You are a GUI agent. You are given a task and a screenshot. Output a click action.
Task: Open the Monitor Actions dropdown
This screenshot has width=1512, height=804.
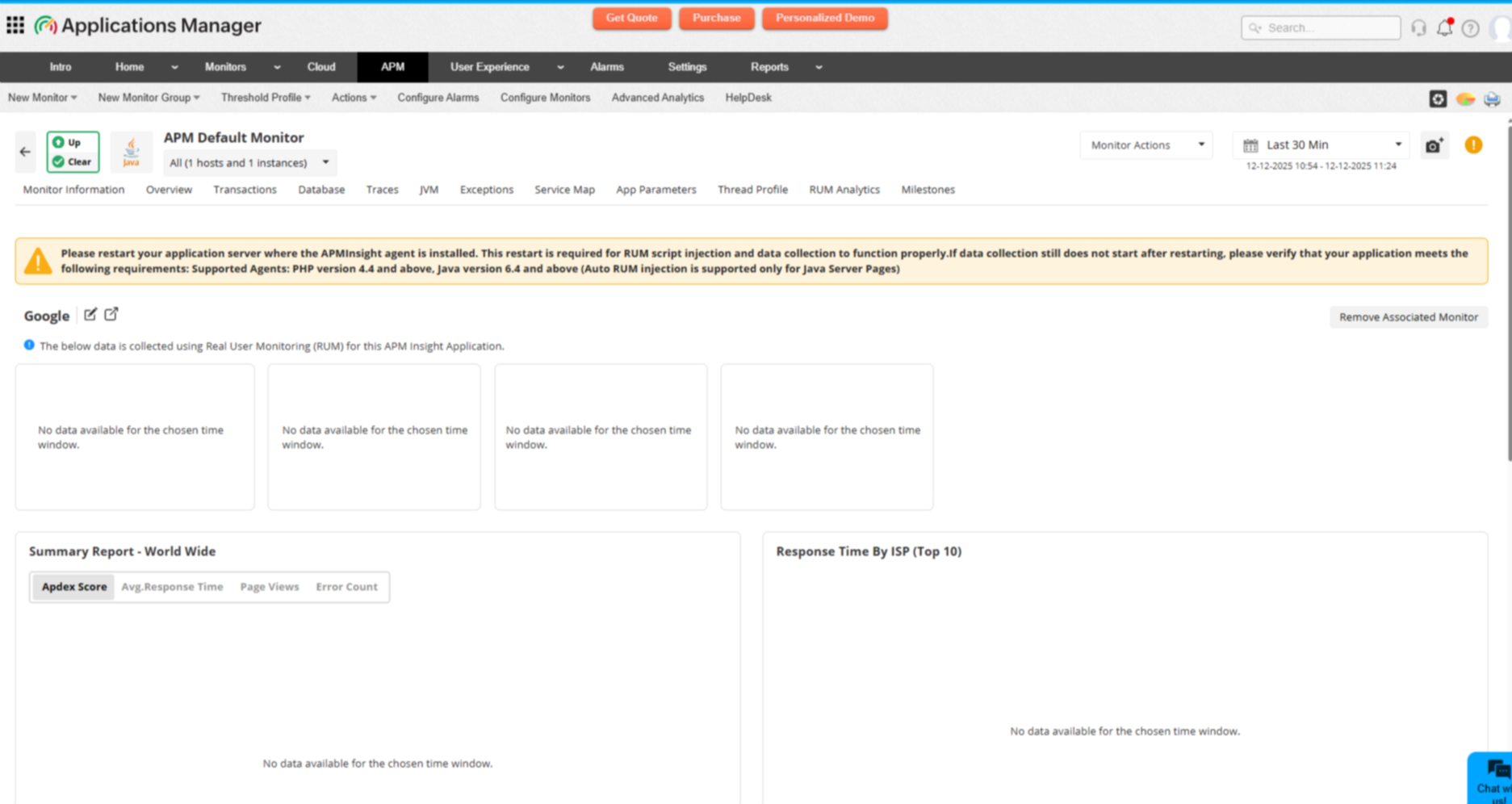(1146, 145)
